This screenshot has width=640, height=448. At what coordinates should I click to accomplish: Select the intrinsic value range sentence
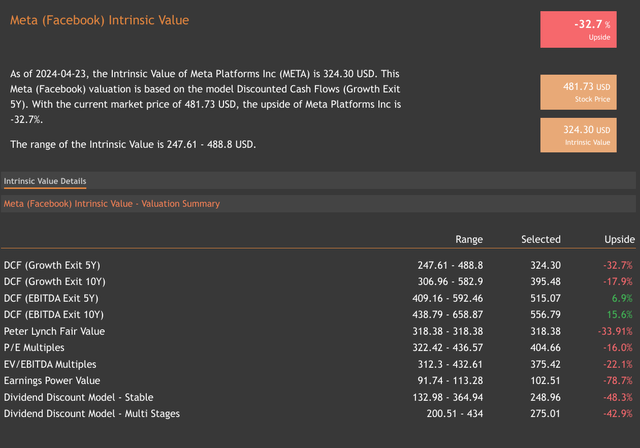(133, 144)
